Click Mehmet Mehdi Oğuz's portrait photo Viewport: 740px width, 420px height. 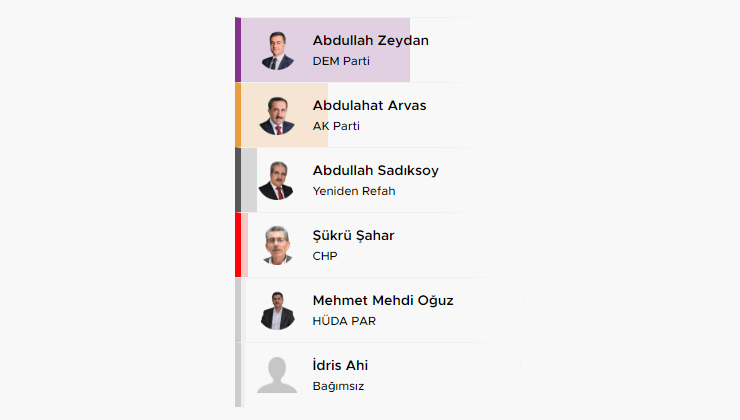pos(277,310)
